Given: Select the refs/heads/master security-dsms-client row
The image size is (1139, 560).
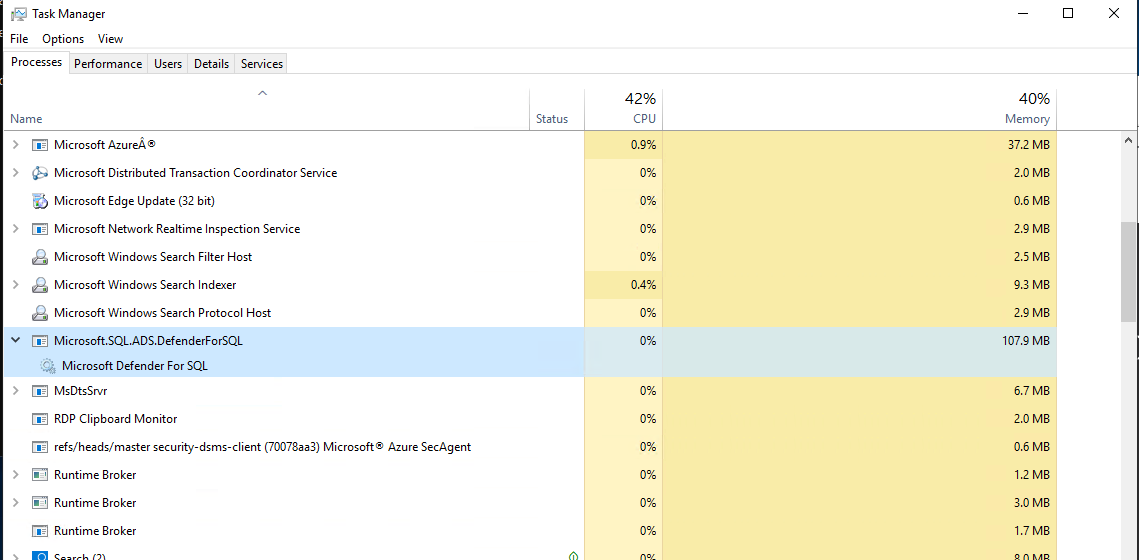Looking at the screenshot, I should [530, 447].
